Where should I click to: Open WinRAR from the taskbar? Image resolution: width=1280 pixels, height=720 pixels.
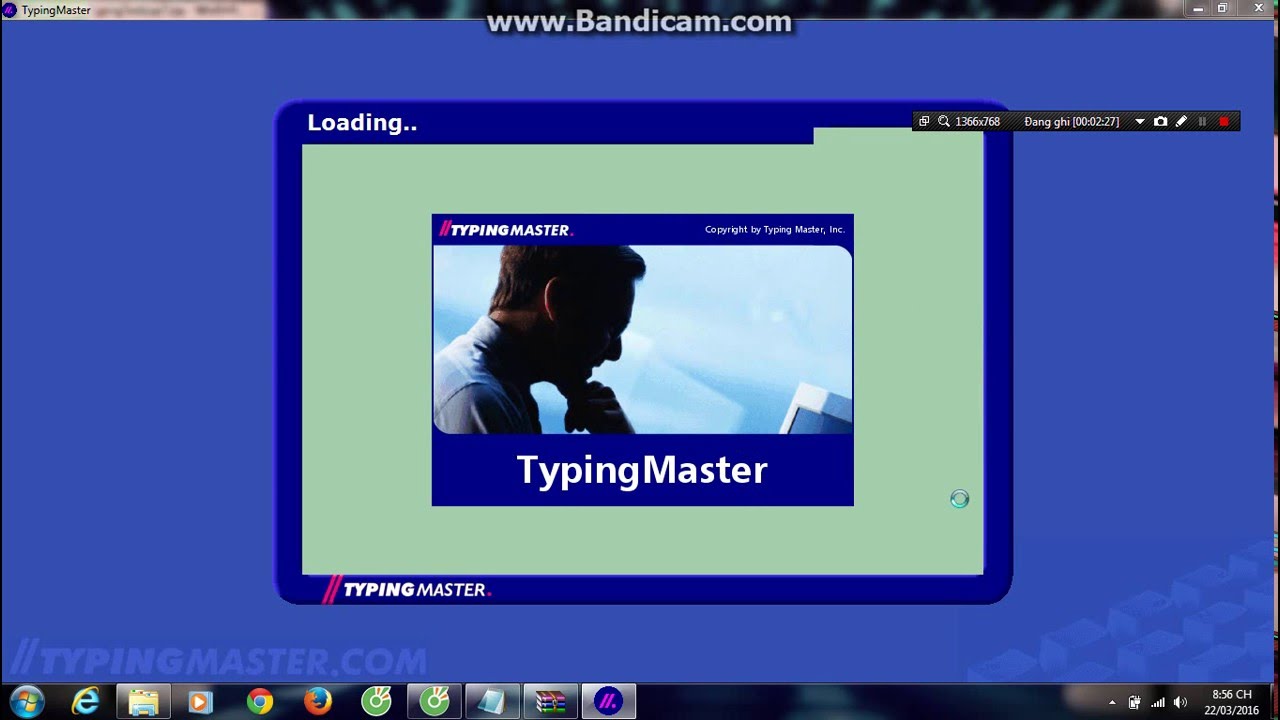click(x=550, y=702)
